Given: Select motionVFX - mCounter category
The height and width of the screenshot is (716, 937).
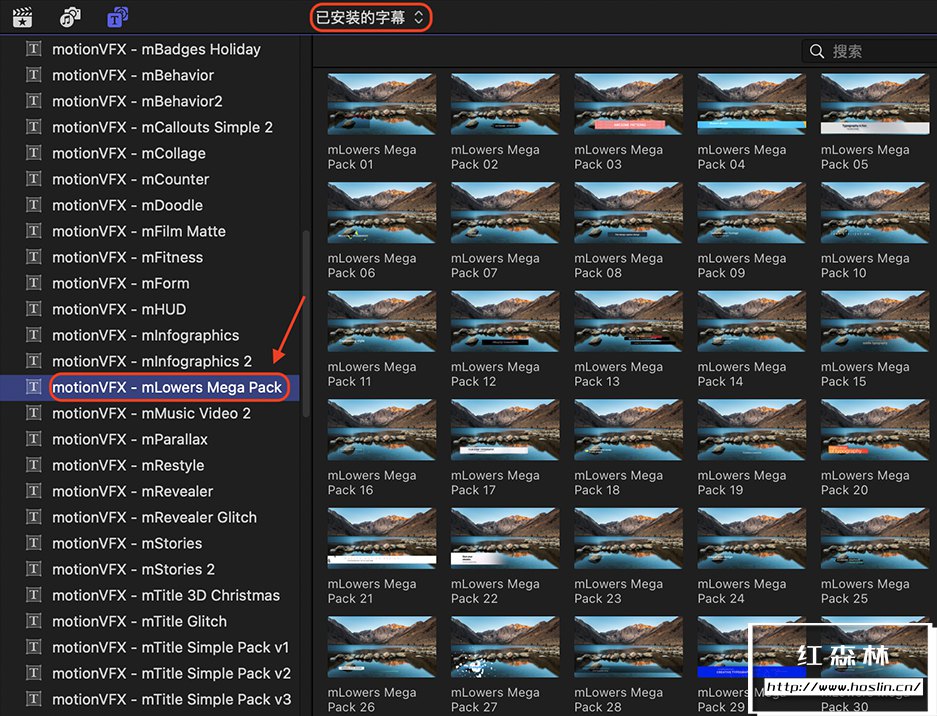Looking at the screenshot, I should 149,179.
